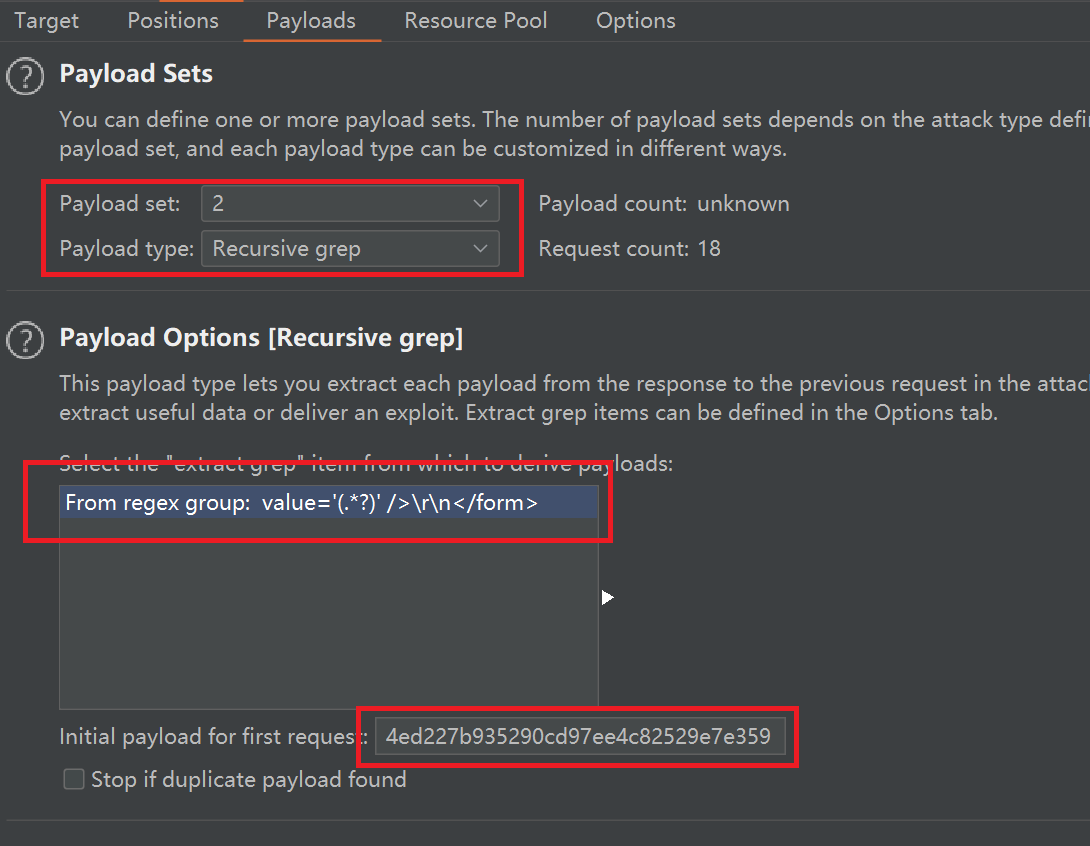
Task: Click the Payload Sets heading
Action: pyautogui.click(x=136, y=74)
